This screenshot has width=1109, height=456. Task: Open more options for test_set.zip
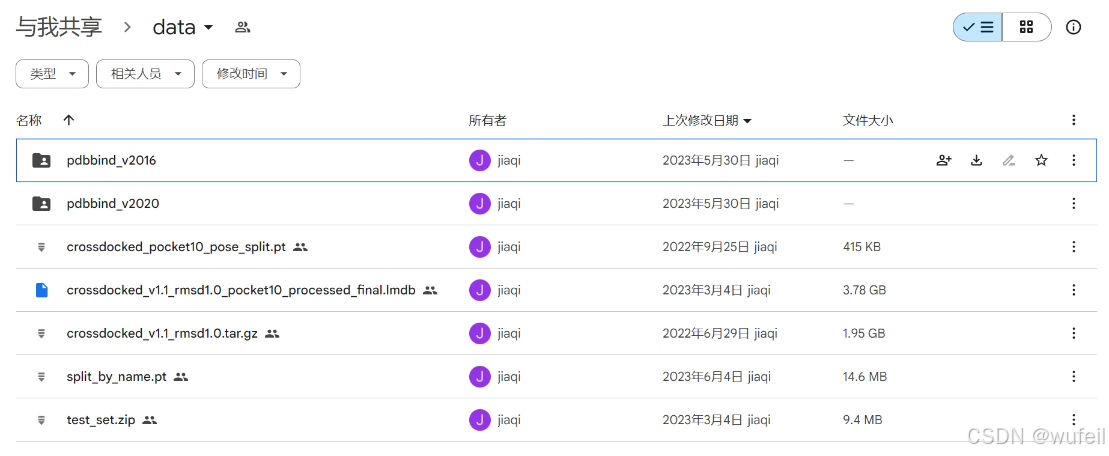point(1074,420)
